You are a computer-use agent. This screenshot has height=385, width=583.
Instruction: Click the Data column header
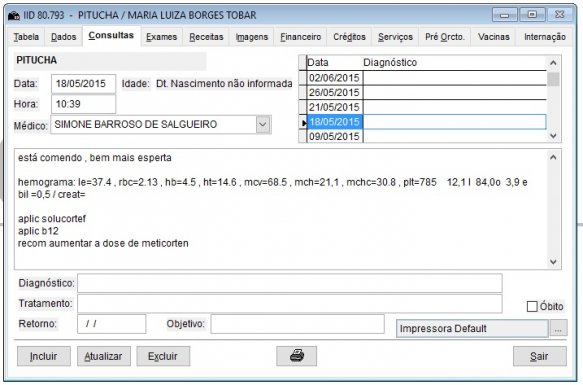pos(334,62)
